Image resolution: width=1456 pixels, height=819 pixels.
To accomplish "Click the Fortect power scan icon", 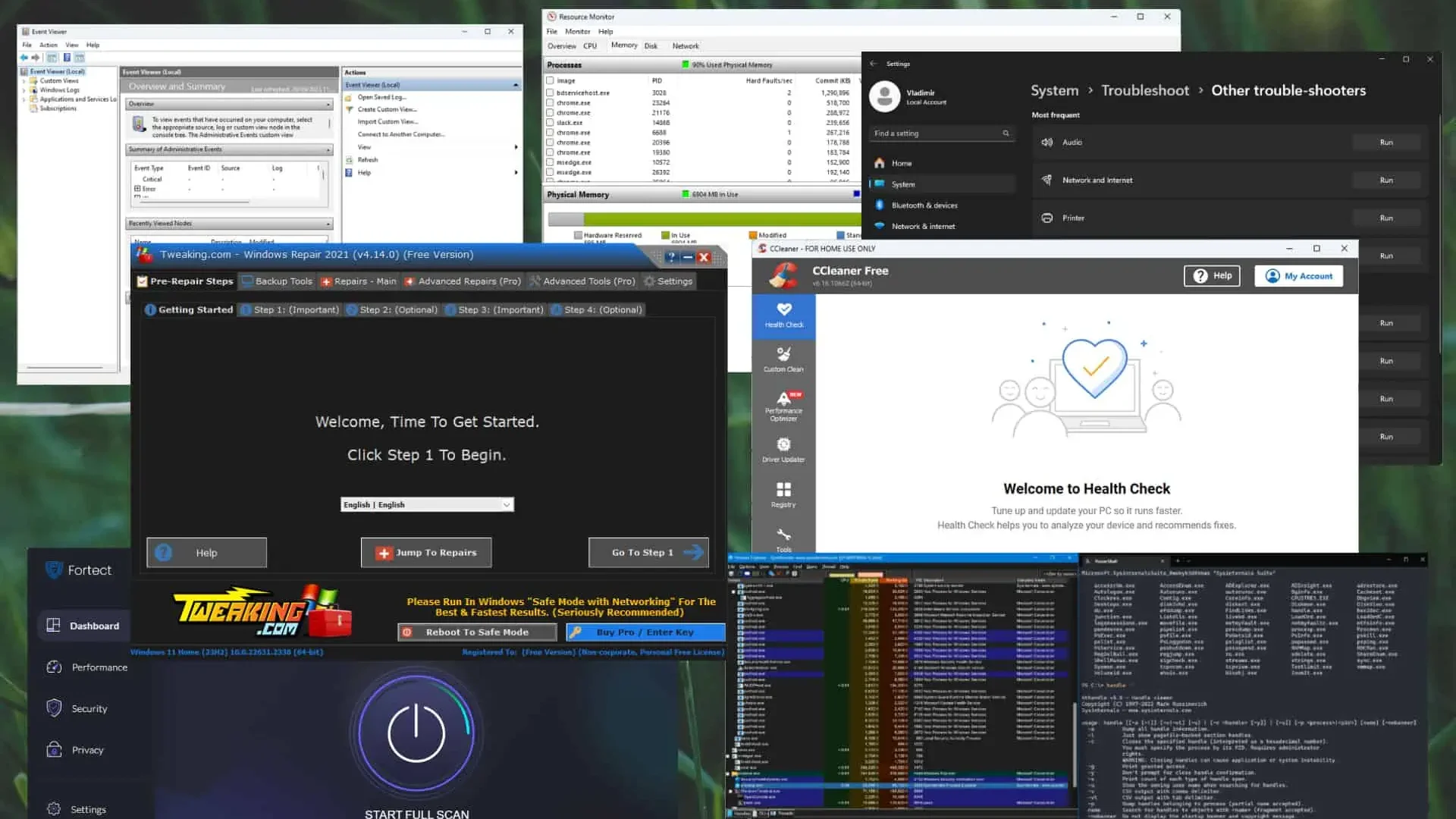I will click(416, 734).
